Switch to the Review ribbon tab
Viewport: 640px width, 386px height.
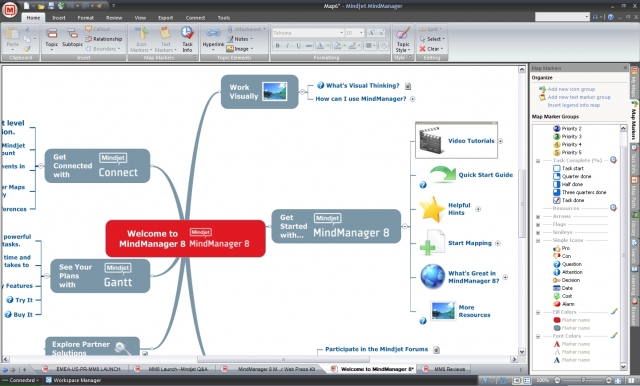tap(114, 18)
